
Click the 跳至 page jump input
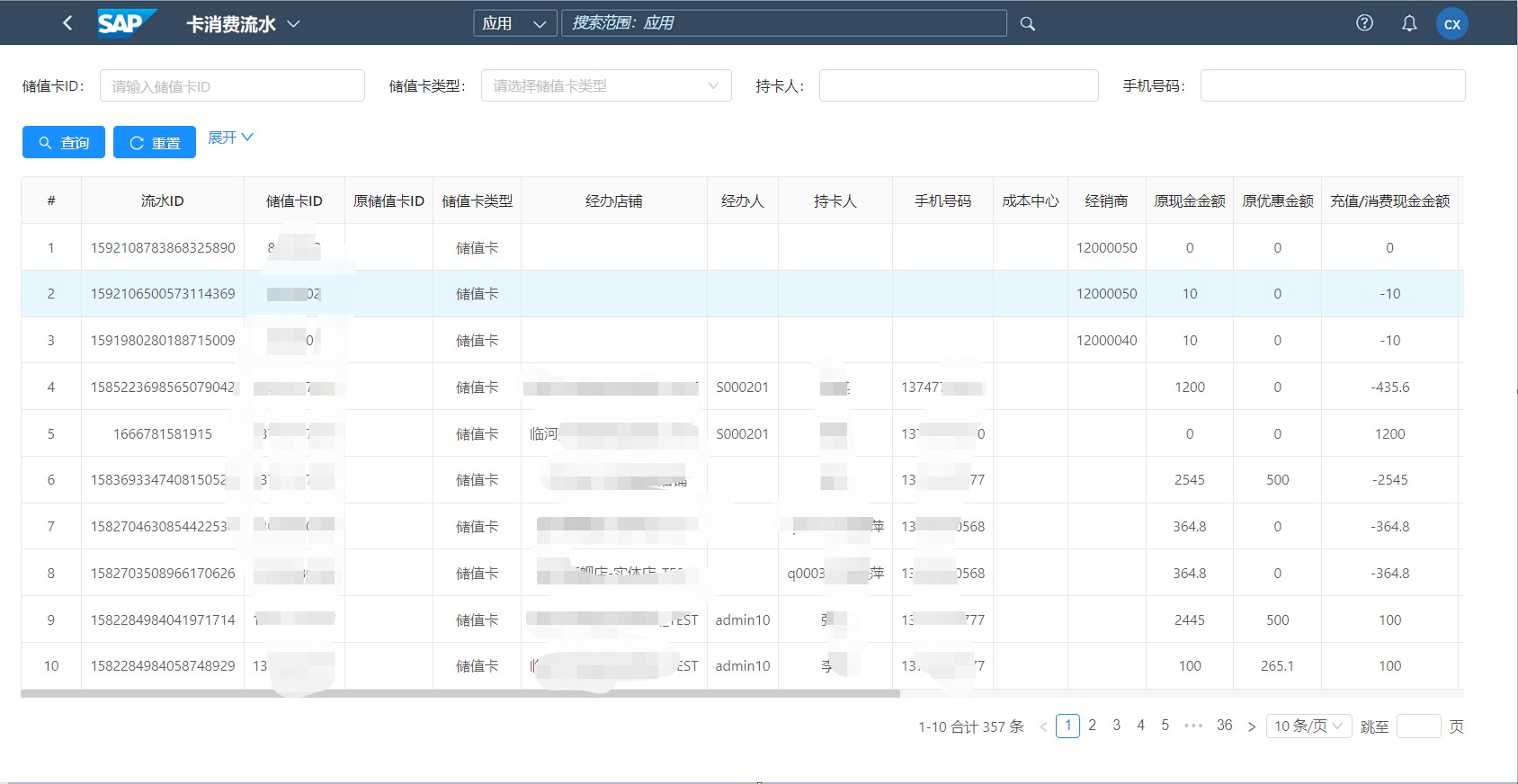(1419, 726)
